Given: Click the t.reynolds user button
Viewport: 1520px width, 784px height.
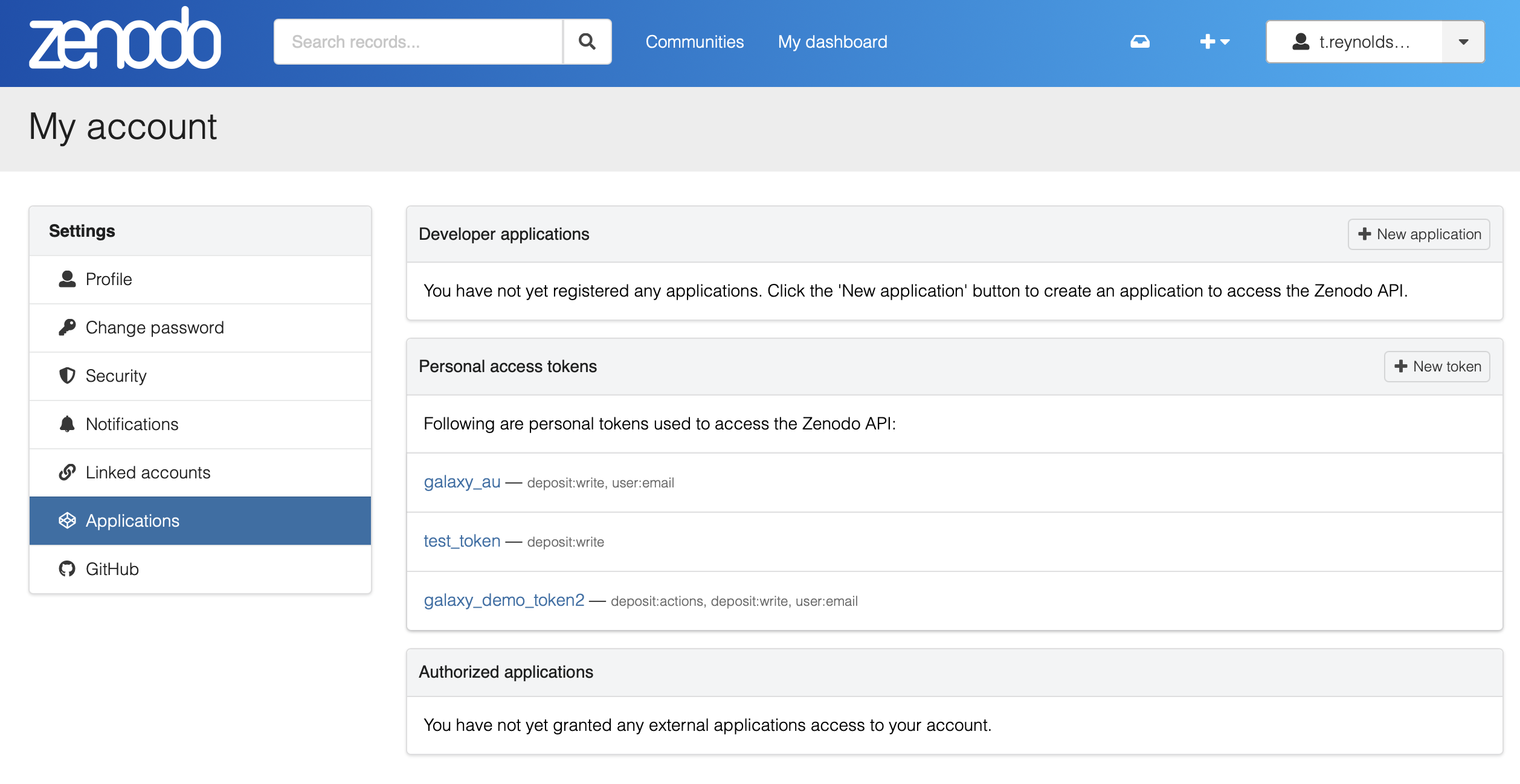Looking at the screenshot, I should point(1353,42).
